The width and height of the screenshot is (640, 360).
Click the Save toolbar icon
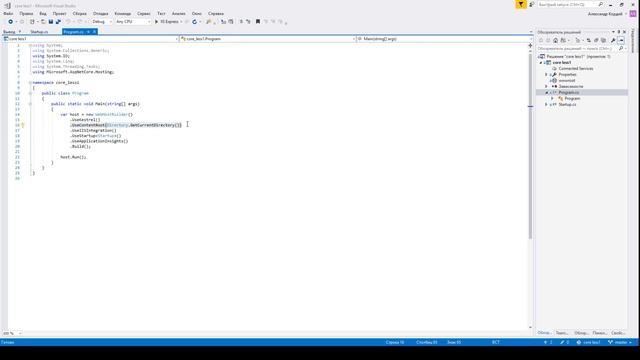coord(51,22)
